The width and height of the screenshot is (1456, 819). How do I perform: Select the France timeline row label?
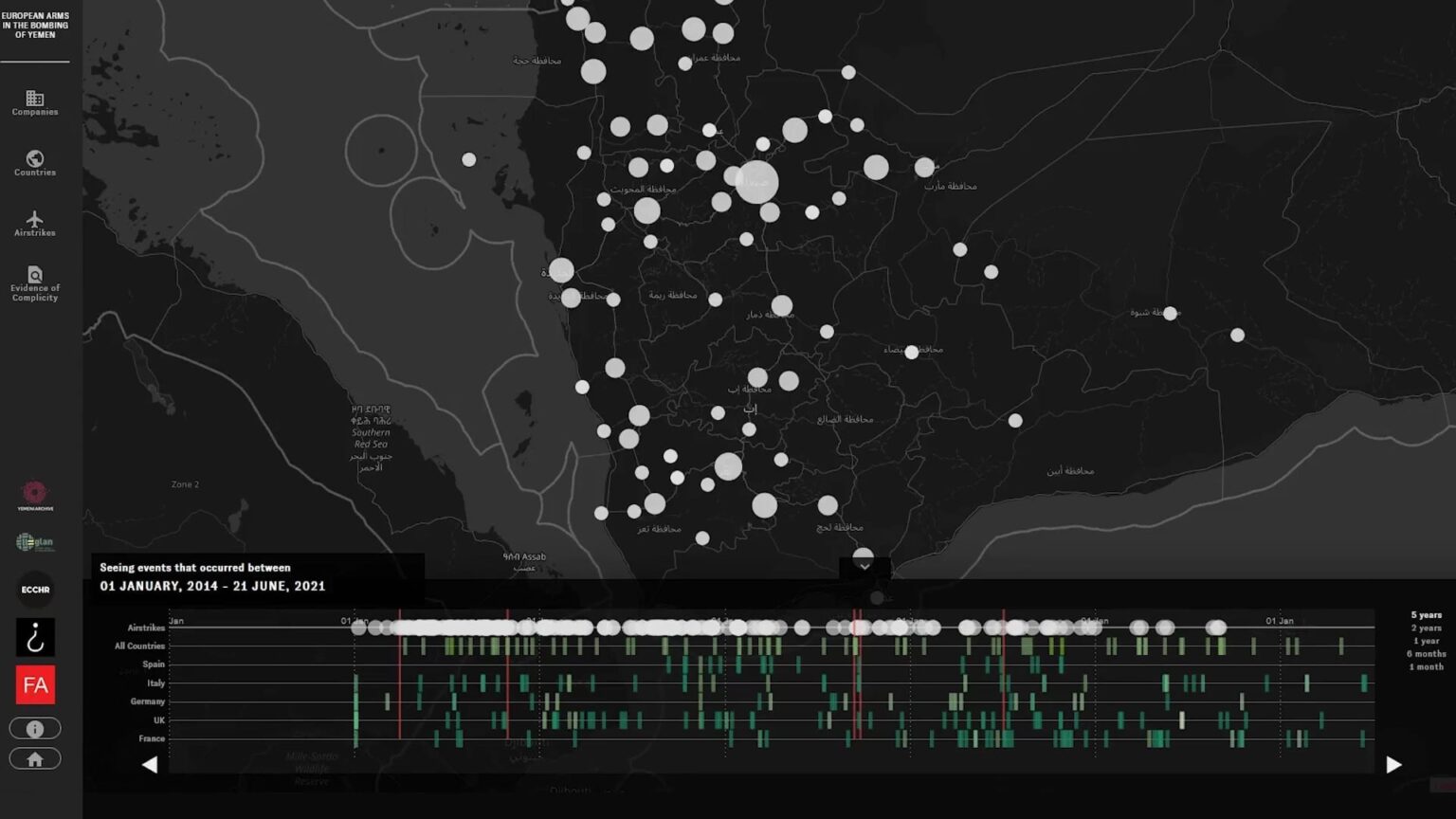(x=152, y=738)
